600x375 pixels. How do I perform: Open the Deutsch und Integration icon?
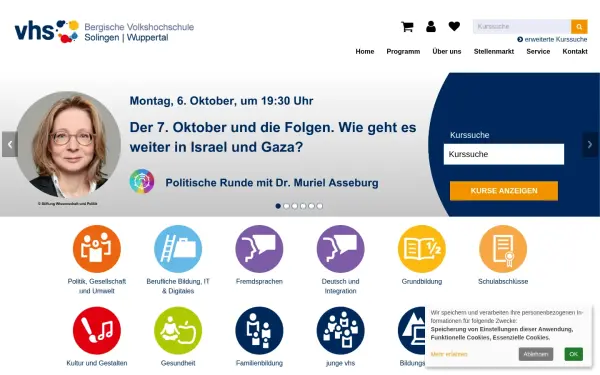[341, 249]
